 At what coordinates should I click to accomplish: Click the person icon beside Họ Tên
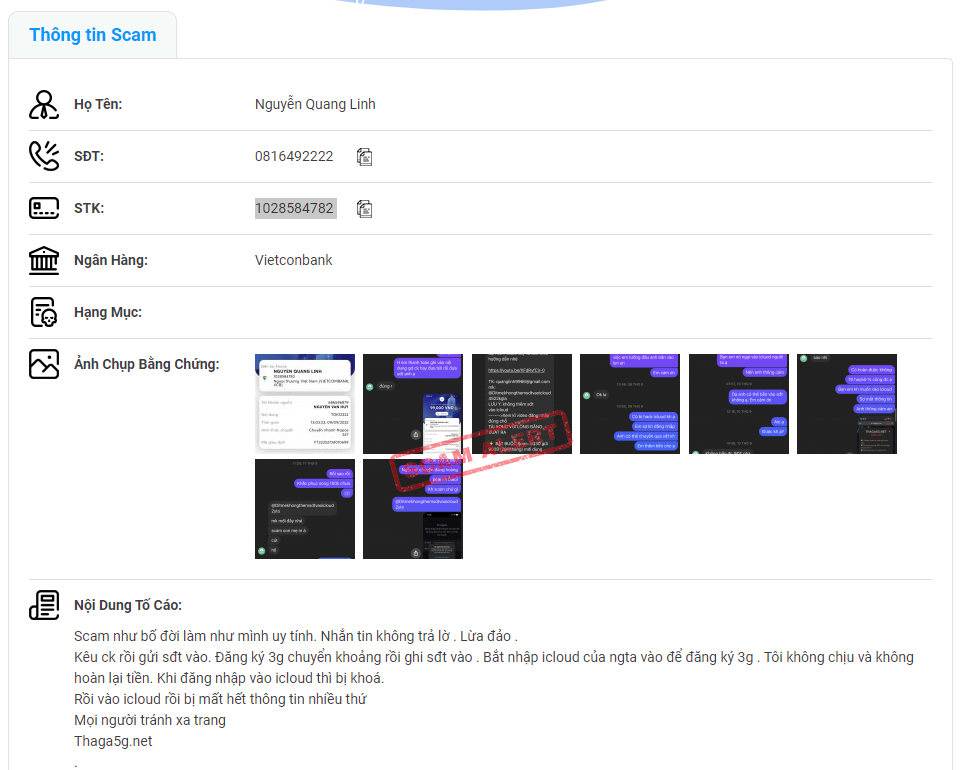44,105
